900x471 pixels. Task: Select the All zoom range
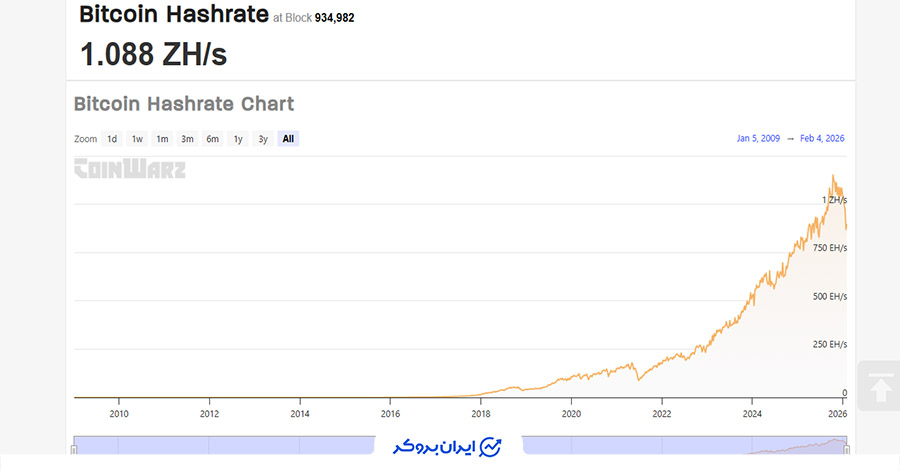[288, 139]
